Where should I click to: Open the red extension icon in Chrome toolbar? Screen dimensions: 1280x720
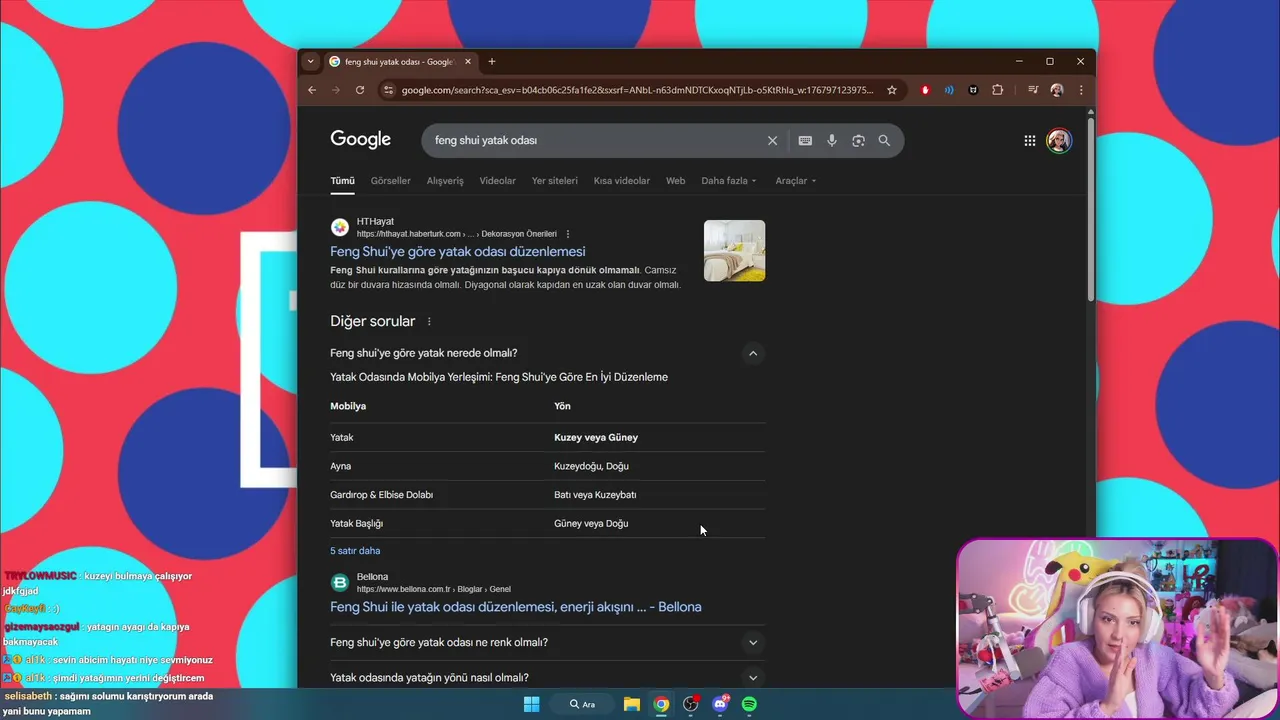(x=925, y=90)
